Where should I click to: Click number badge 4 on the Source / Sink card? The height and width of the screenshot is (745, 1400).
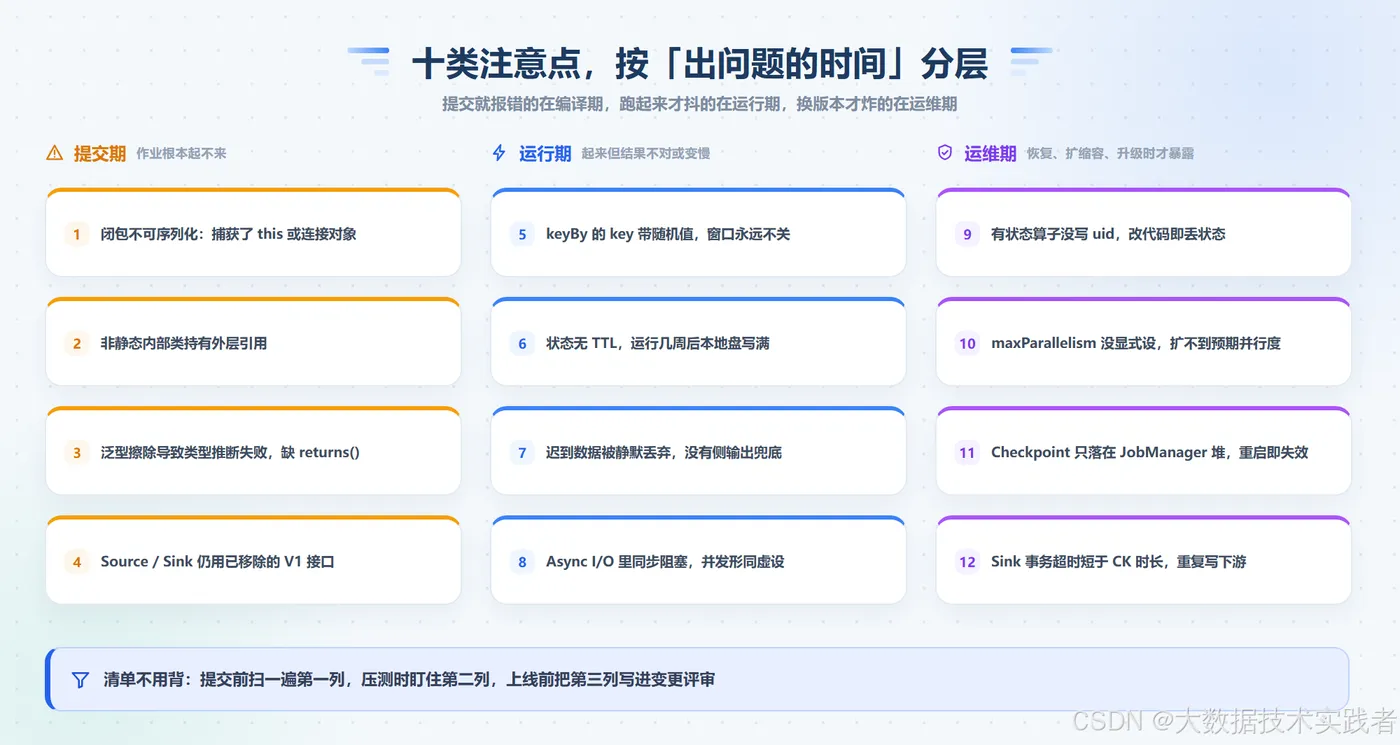(x=77, y=562)
